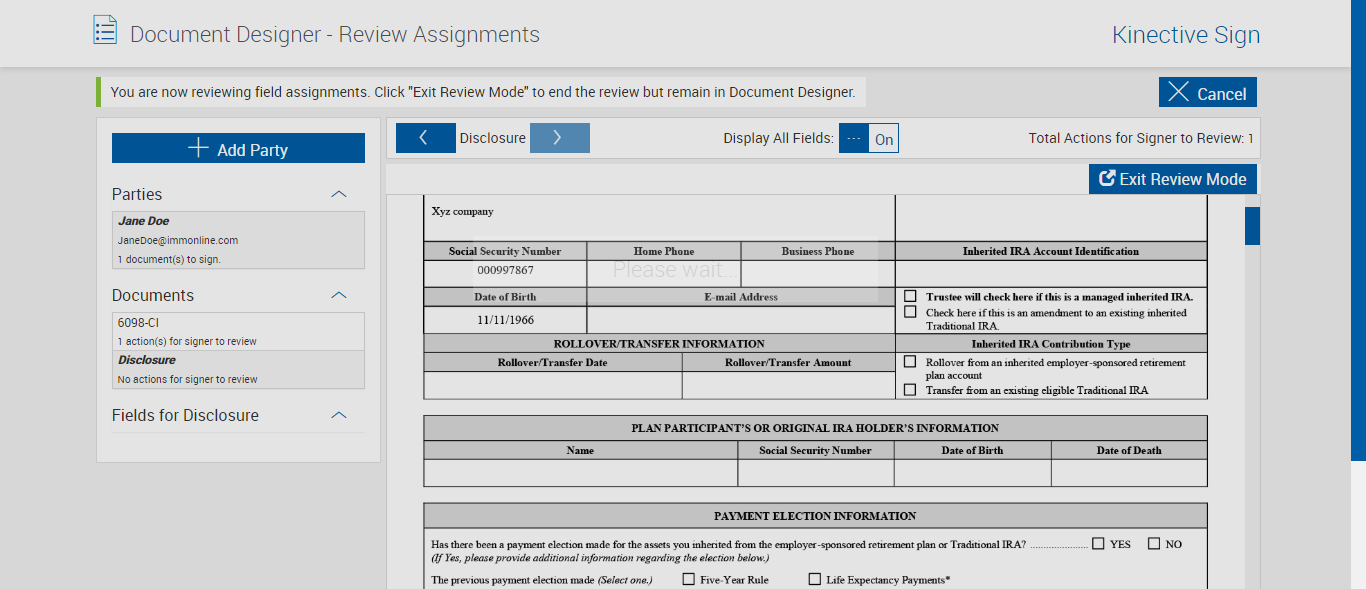Image resolution: width=1366 pixels, height=589 pixels.
Task: Click the plus icon on Add Party
Action: click(x=198, y=149)
